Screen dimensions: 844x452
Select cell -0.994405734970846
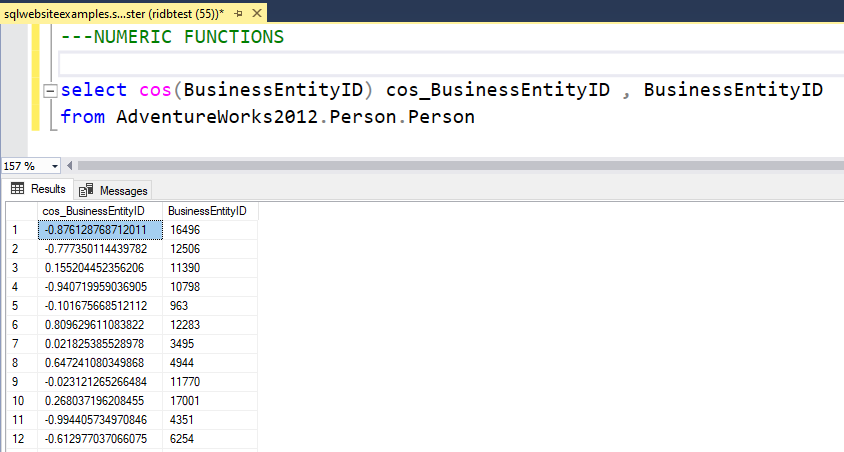[100, 420]
